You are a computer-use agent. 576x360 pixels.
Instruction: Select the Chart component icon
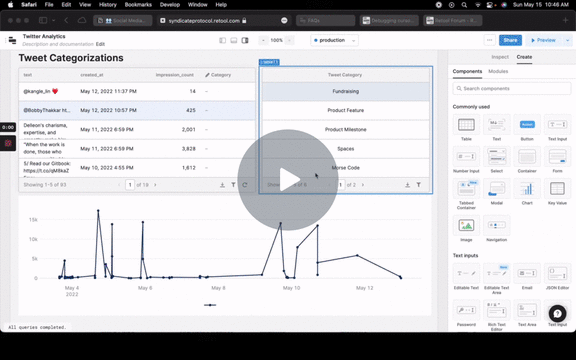[527, 189]
